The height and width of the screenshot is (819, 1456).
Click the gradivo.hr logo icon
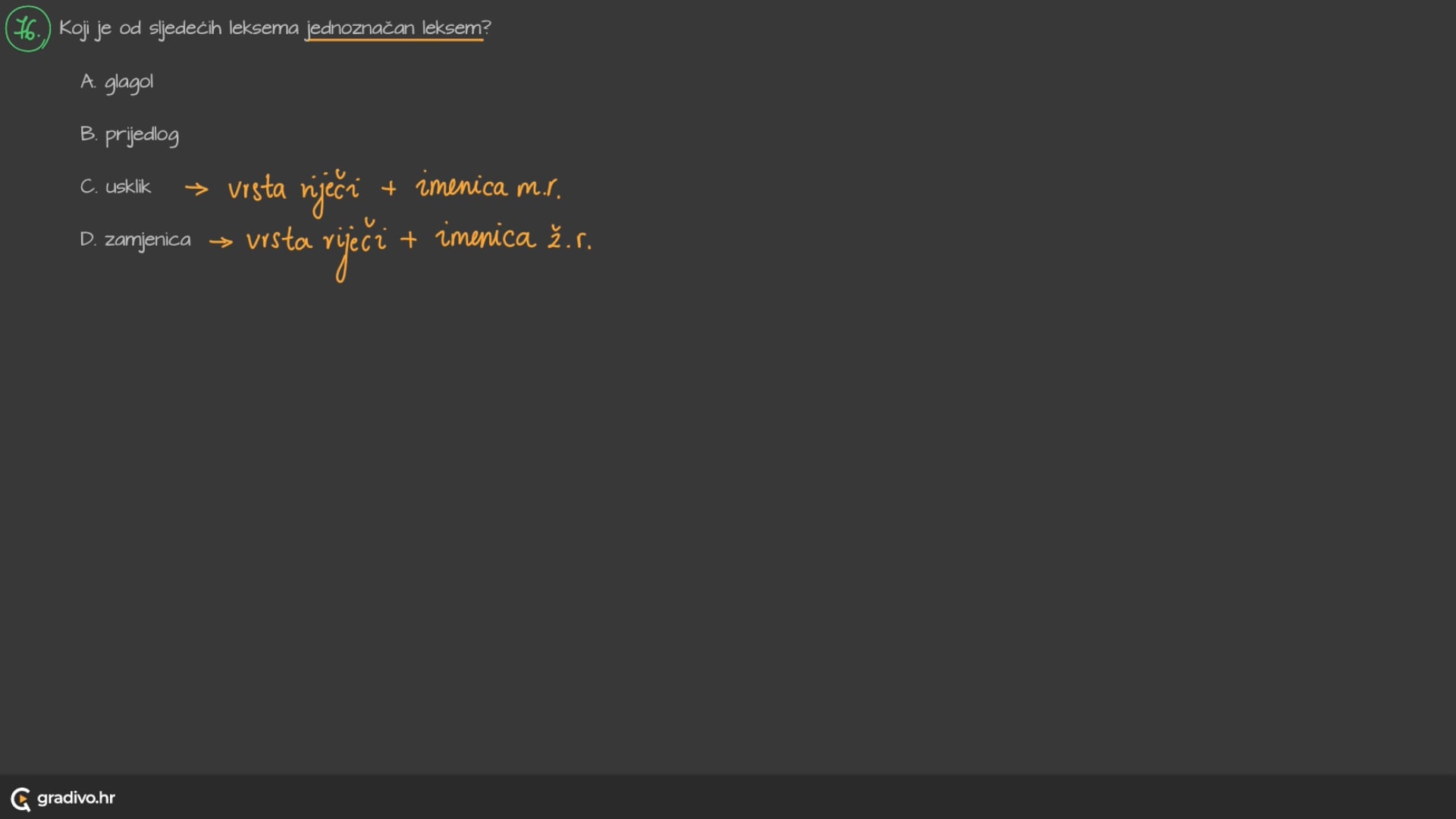point(20,799)
